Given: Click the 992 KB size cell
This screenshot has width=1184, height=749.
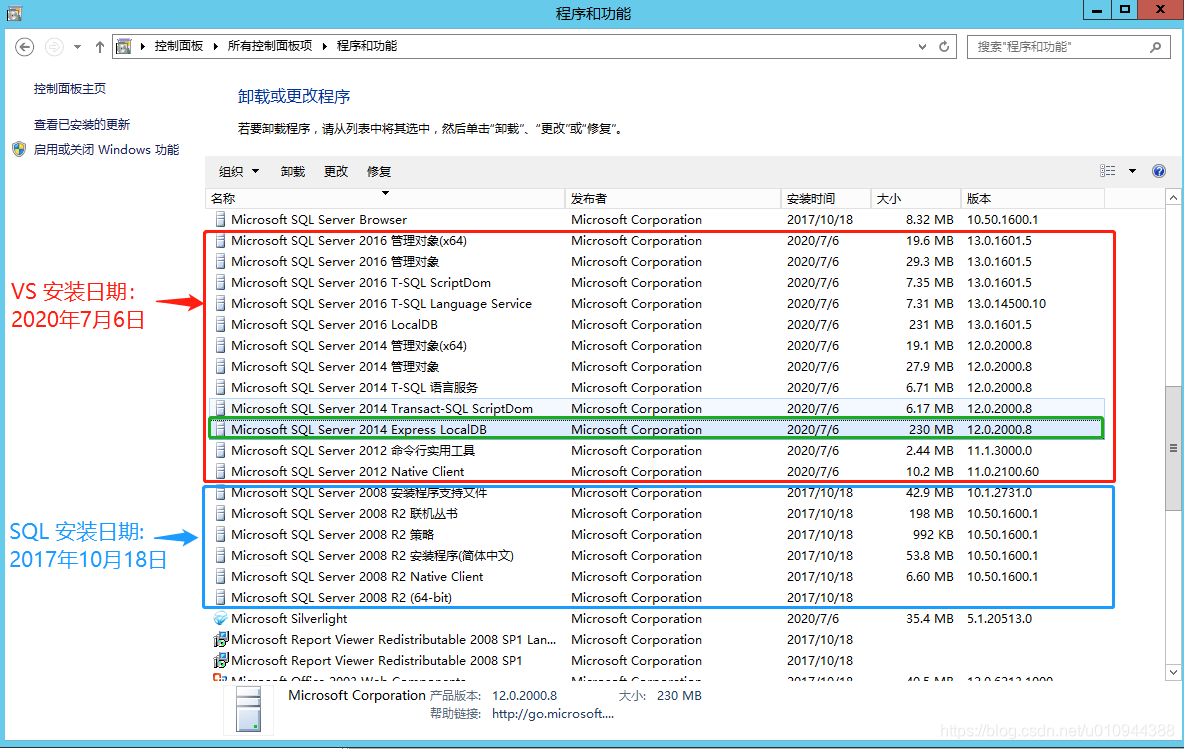Looking at the screenshot, I should pos(933,535).
